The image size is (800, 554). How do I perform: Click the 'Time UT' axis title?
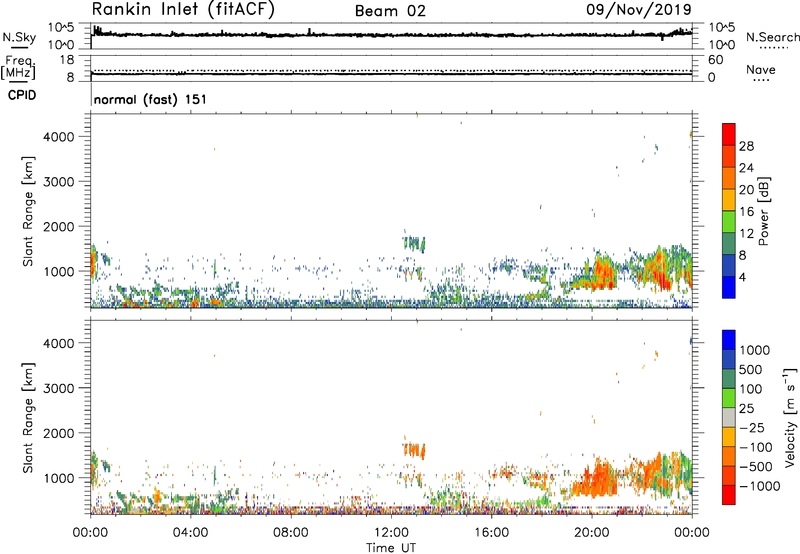391,548
